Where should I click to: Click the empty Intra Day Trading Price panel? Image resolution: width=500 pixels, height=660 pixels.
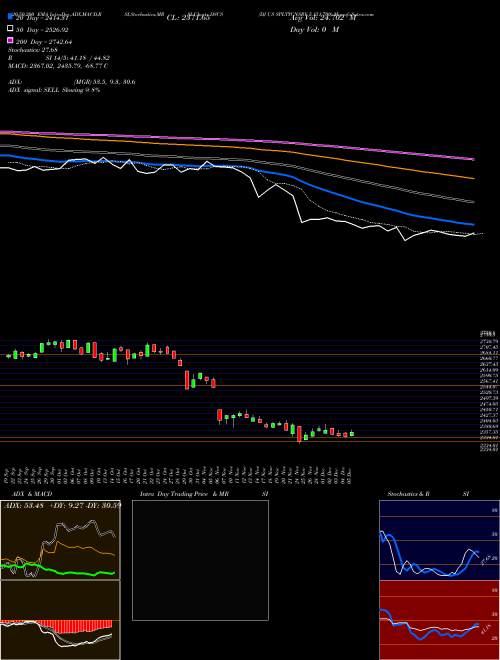pyautogui.click(x=200, y=560)
